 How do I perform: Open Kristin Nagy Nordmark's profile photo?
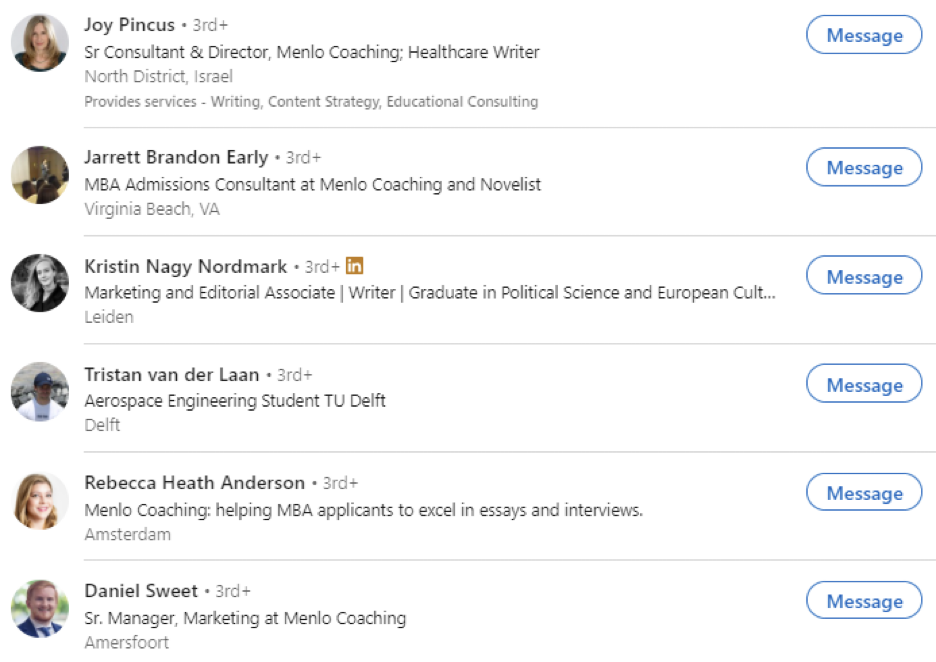[x=40, y=283]
